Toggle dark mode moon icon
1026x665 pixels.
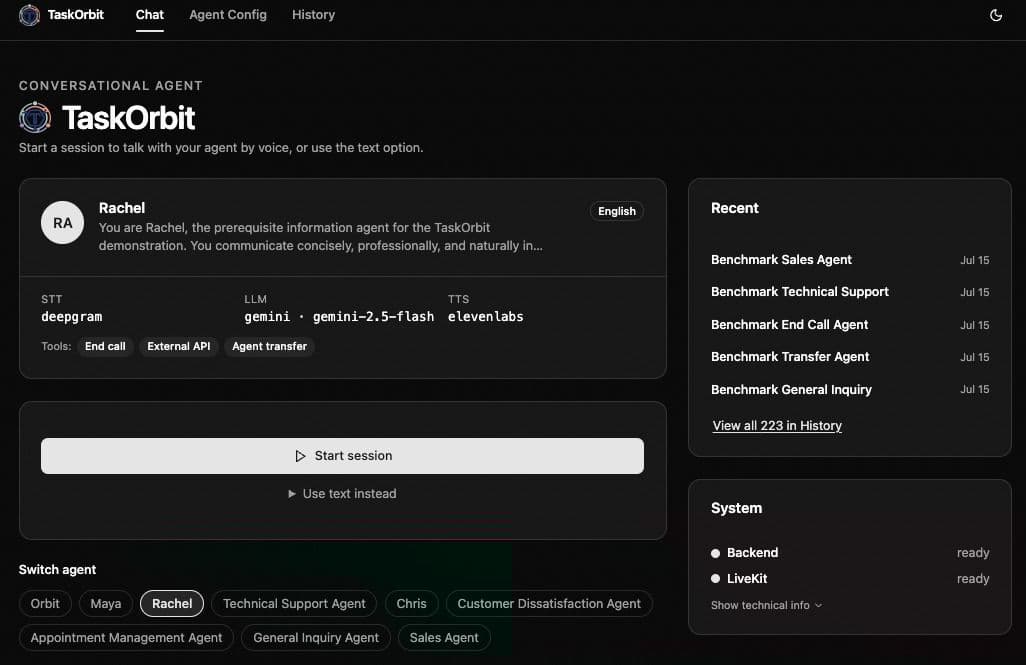coord(995,15)
